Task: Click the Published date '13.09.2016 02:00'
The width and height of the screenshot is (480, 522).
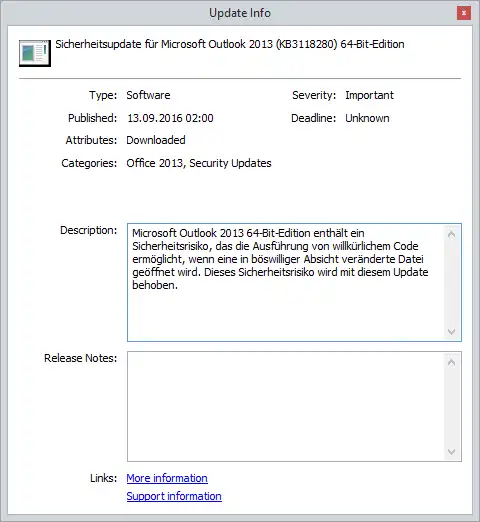Action: click(170, 118)
